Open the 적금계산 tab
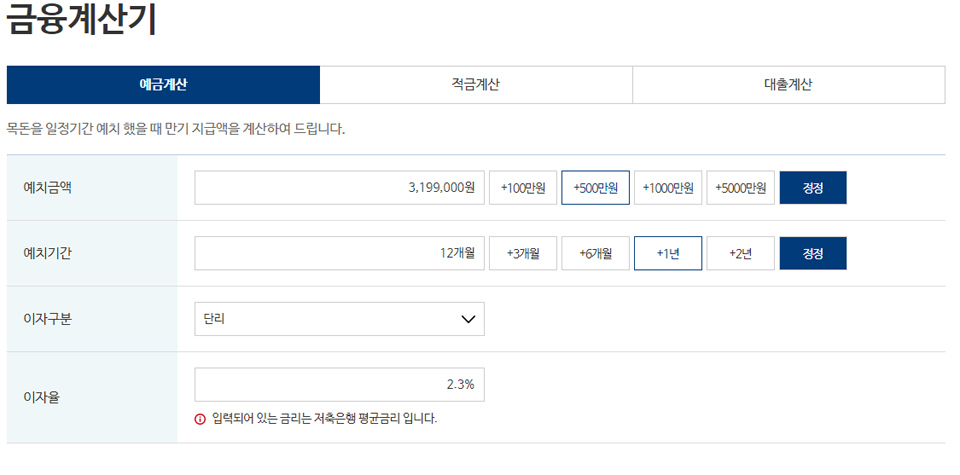960x475 pixels. (x=476, y=85)
